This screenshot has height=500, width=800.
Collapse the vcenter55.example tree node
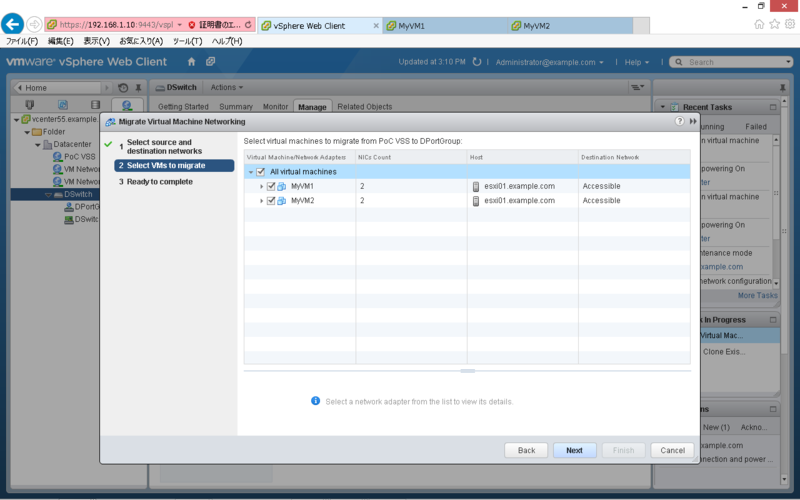click(x=16, y=119)
